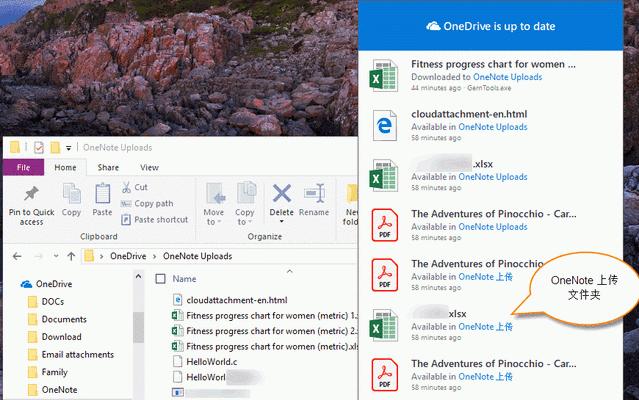
Task: Click the Rename icon in Organize group
Action: [314, 193]
